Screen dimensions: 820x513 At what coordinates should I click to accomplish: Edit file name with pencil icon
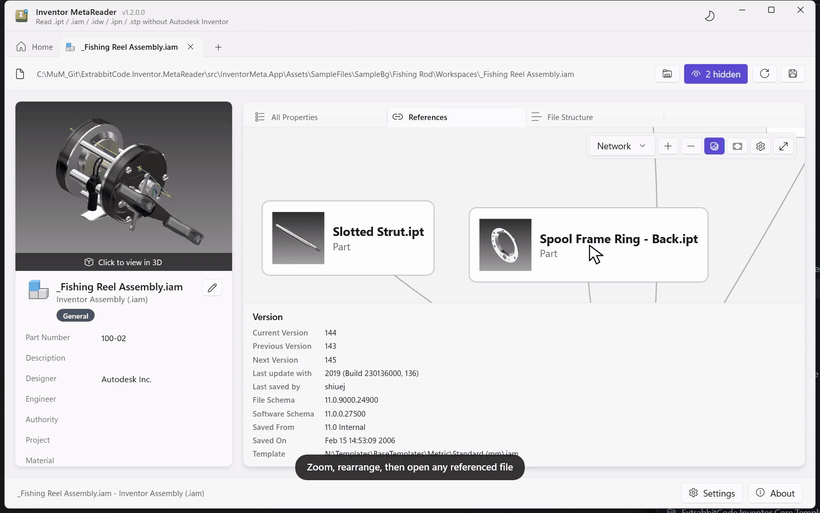click(212, 288)
